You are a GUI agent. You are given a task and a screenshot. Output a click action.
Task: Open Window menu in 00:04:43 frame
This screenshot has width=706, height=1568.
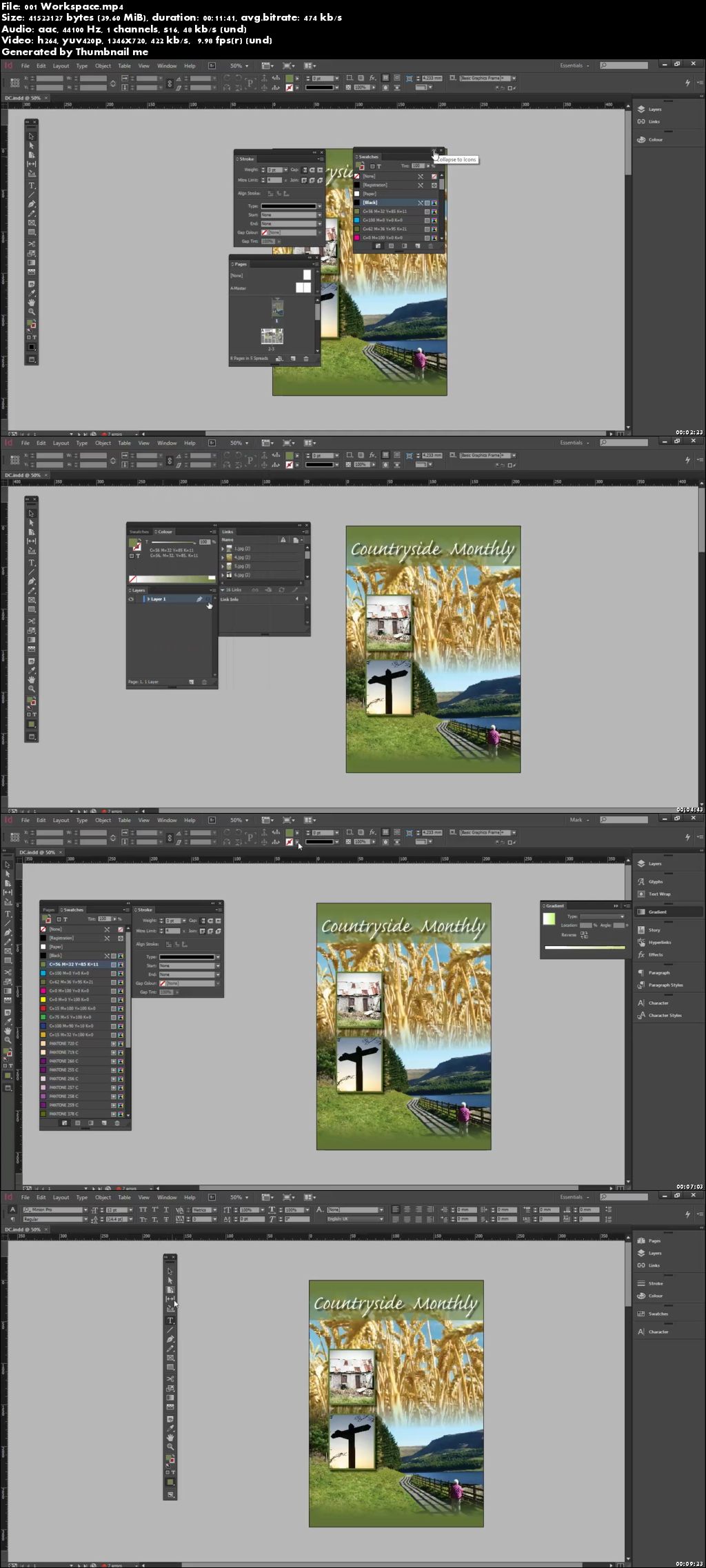(x=167, y=443)
